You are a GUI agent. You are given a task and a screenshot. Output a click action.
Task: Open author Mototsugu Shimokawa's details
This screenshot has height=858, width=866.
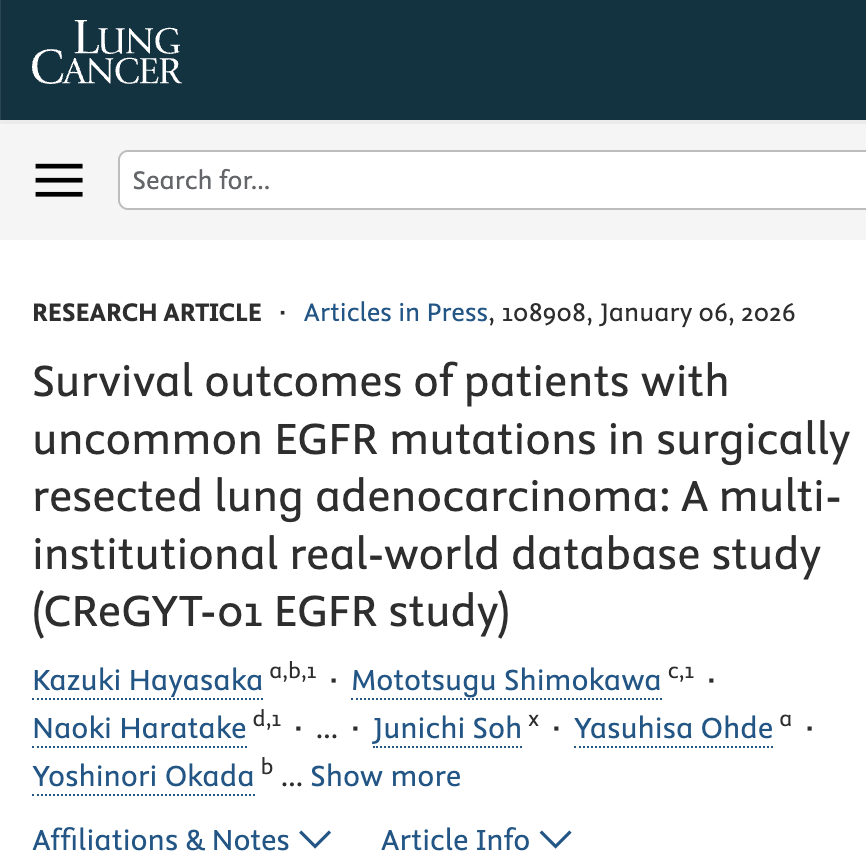coord(506,681)
